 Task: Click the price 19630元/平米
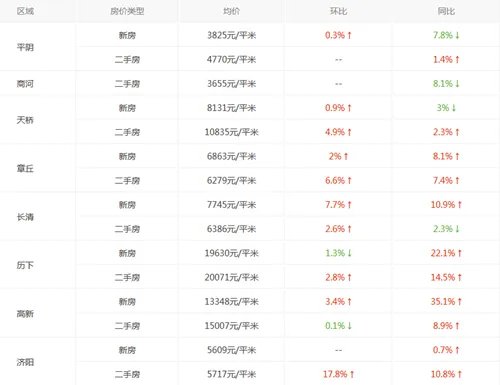point(231,253)
